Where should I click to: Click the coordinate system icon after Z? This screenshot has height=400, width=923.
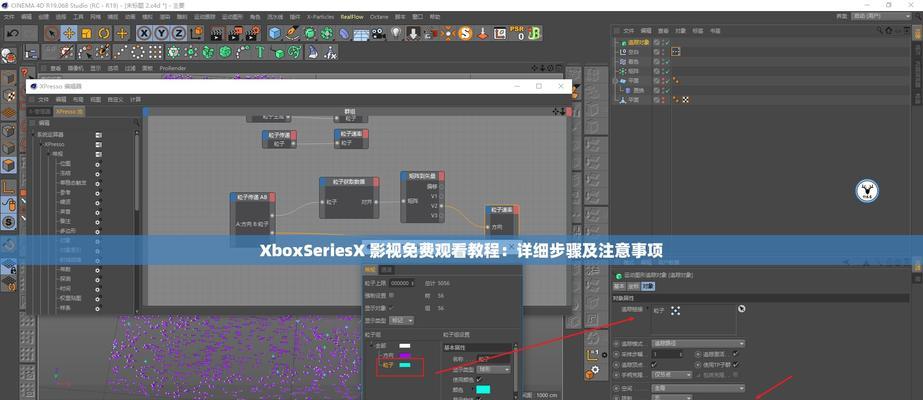tap(197, 34)
